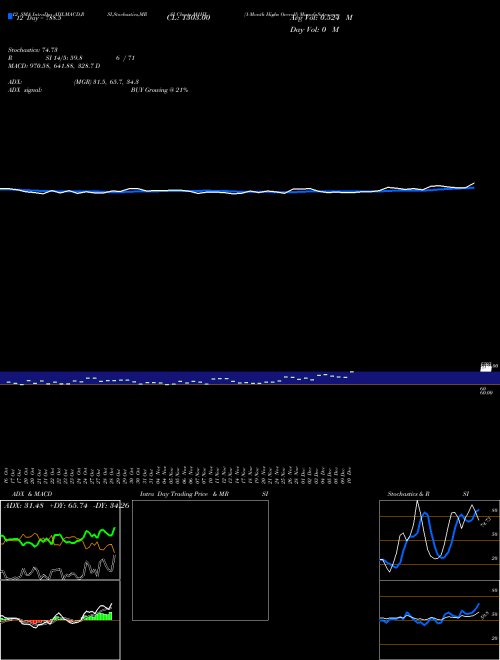Click the MACD histogram panel
The image size is (500, 660).
tap(60, 620)
